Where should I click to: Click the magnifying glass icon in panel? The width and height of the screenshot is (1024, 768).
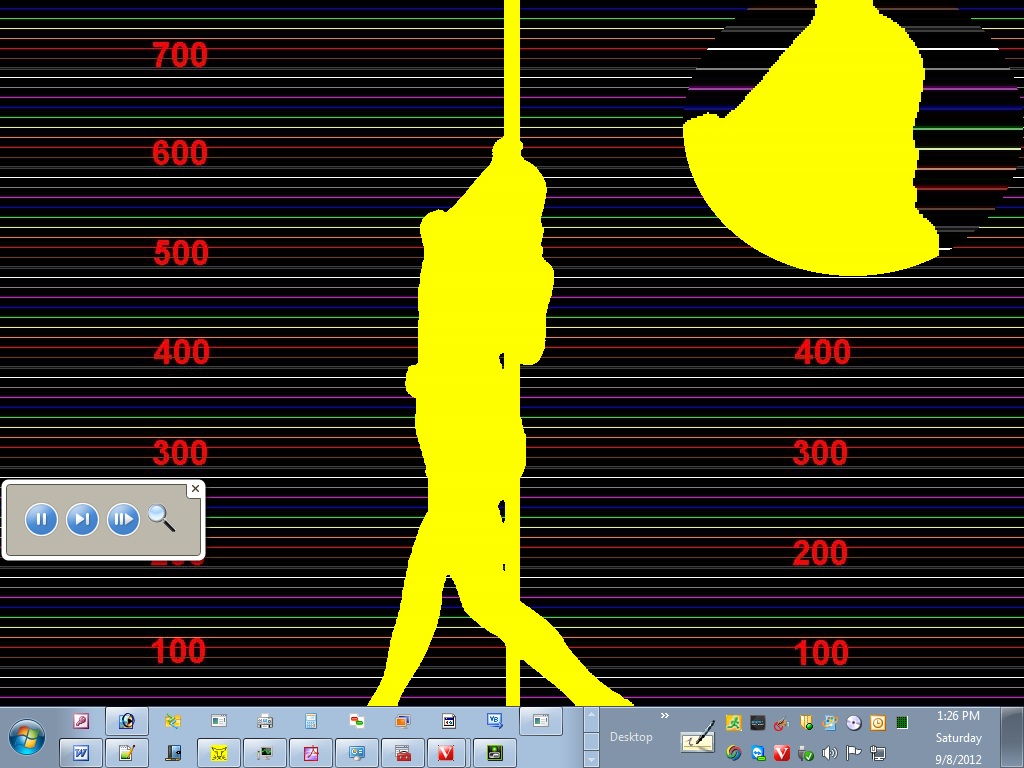(x=161, y=518)
